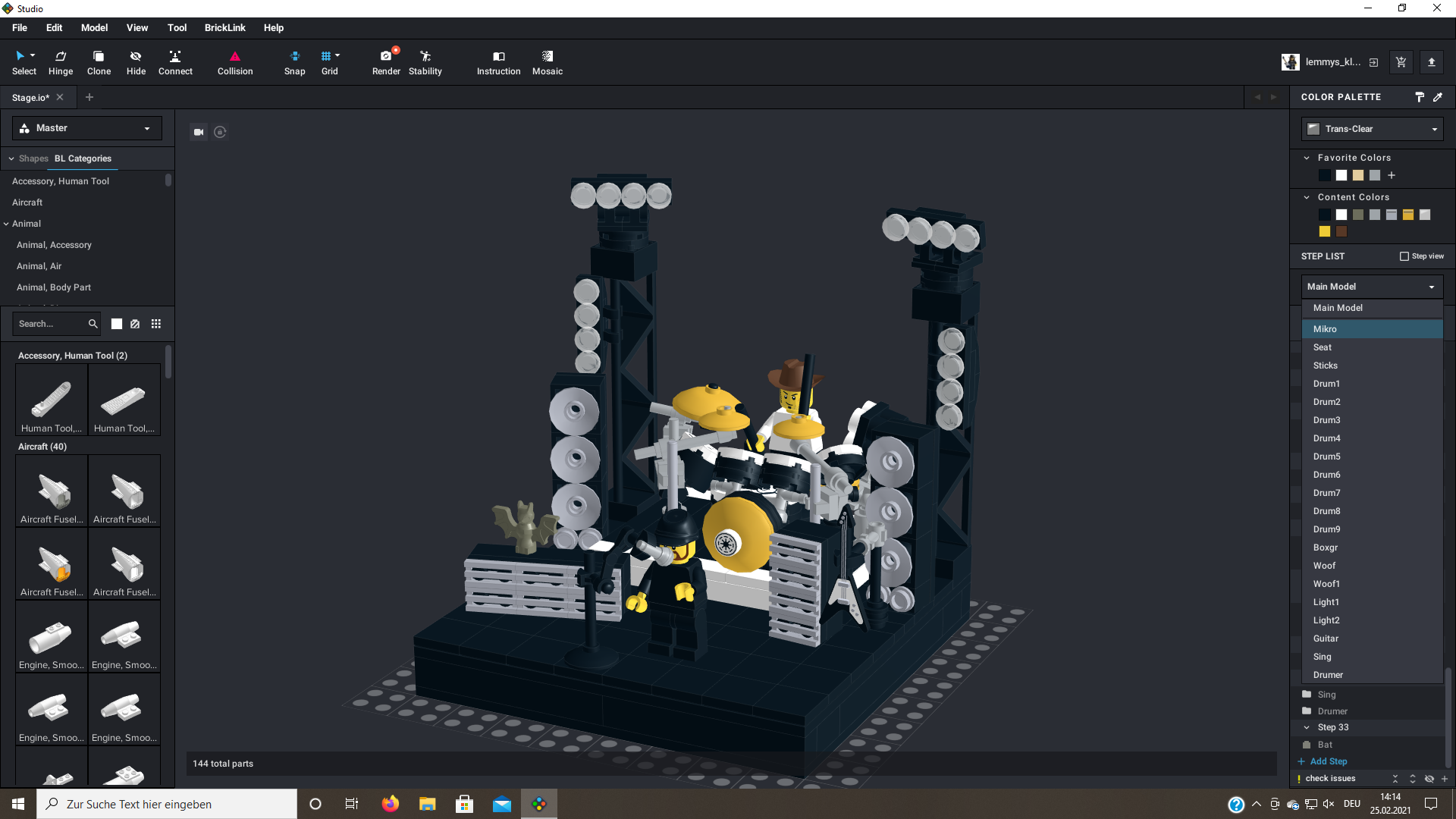Run the Stability check tool
Viewport: 1456px width, 819px height.
point(425,61)
